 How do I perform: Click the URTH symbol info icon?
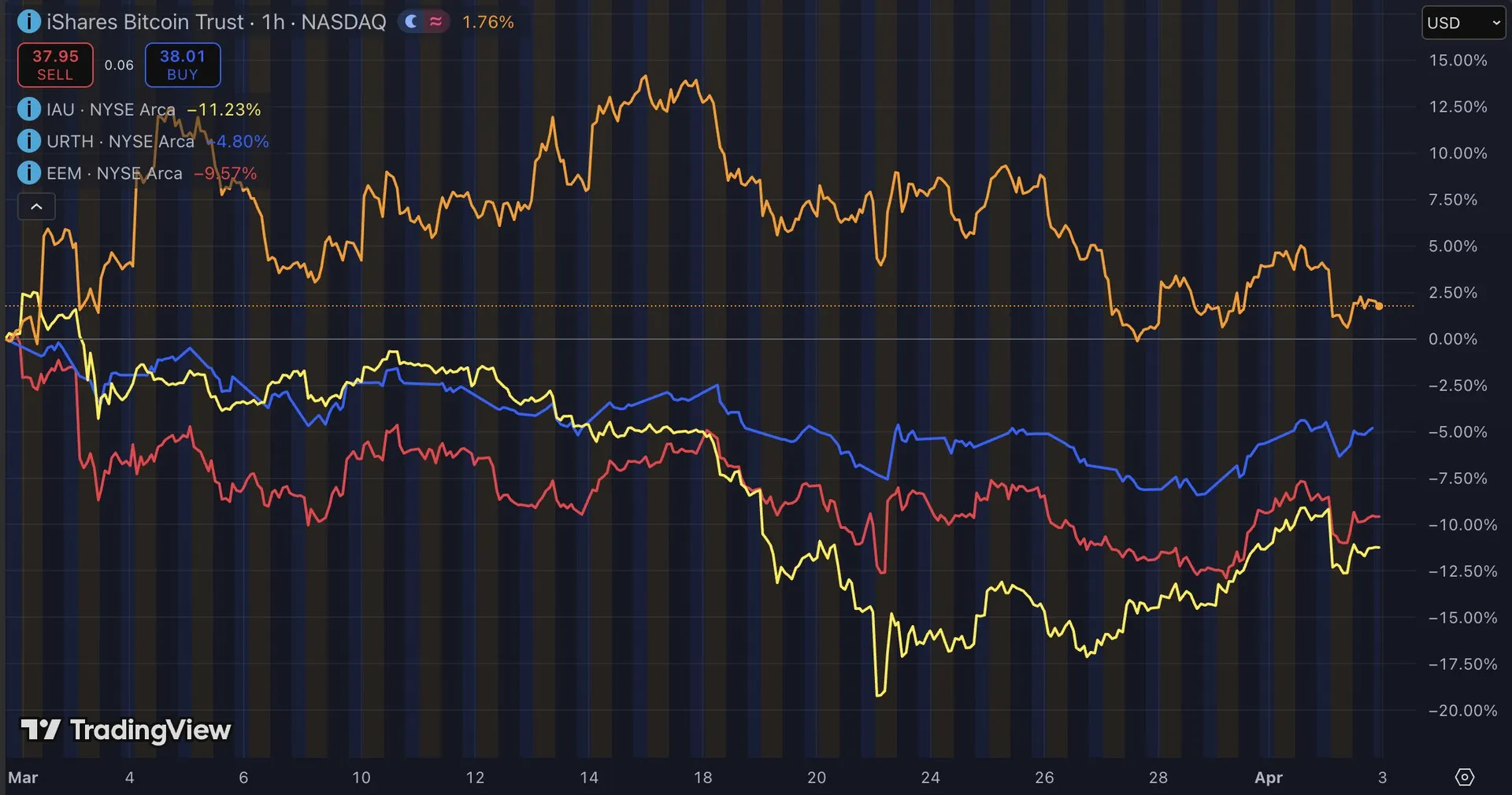[x=28, y=141]
